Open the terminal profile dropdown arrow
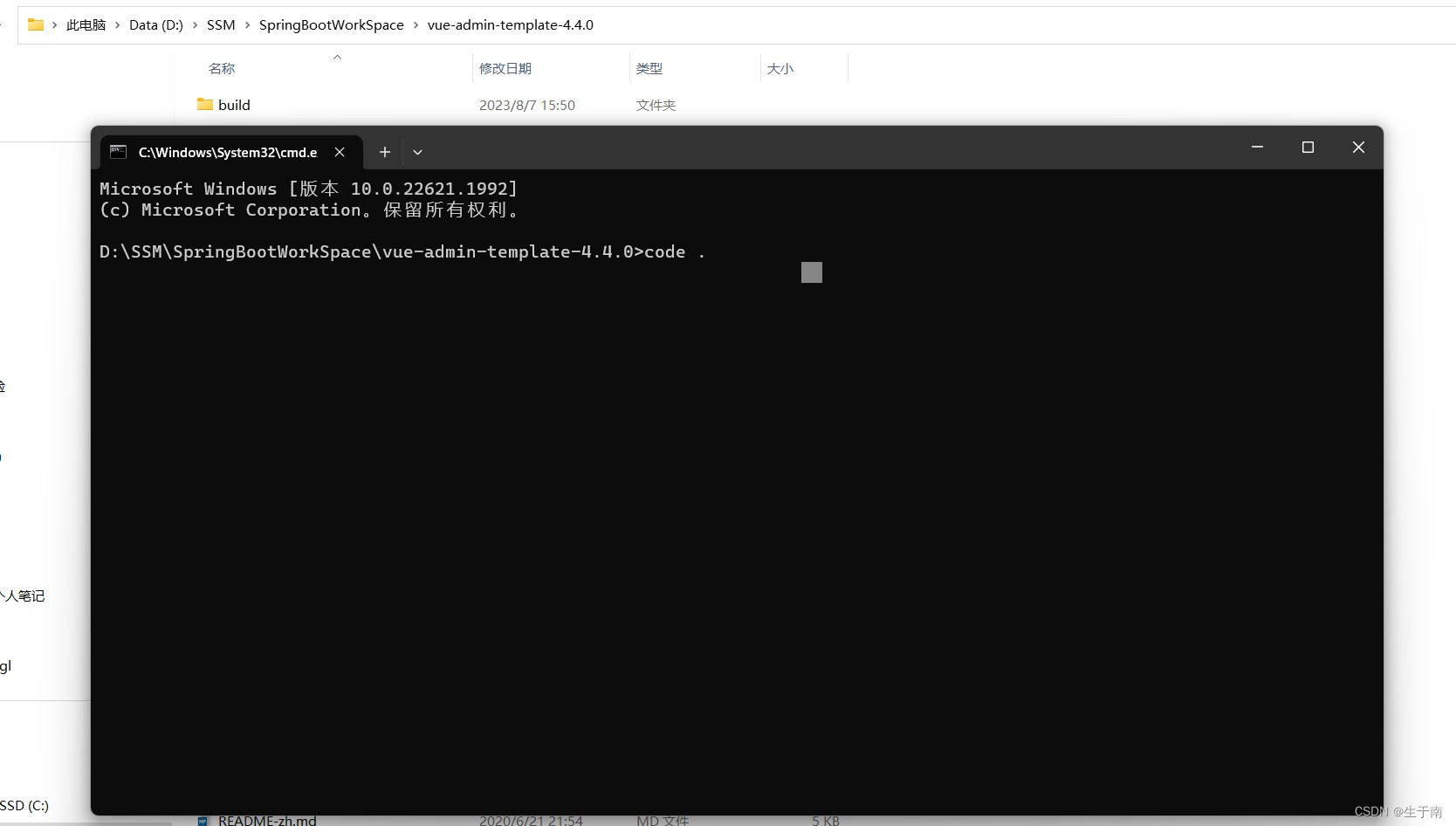 click(x=417, y=152)
